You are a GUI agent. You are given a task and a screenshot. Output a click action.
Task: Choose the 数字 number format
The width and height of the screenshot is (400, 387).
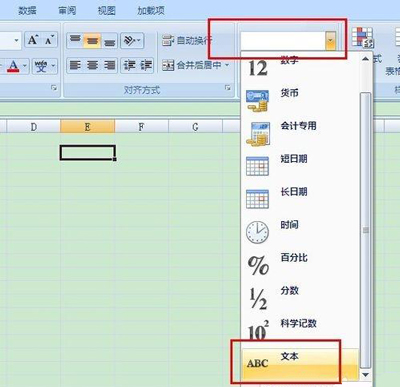[x=300, y=68]
